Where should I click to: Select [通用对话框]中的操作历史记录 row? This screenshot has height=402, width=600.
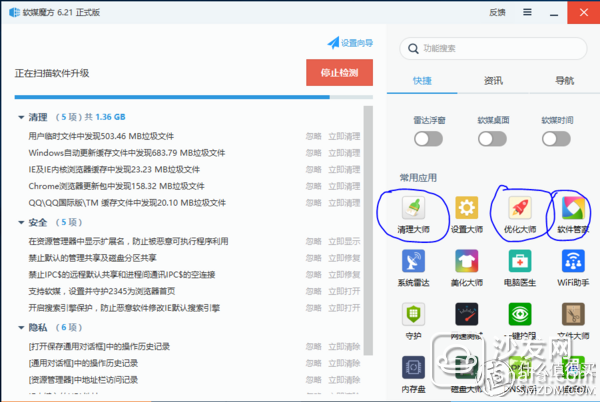pyautogui.click(x=83, y=363)
